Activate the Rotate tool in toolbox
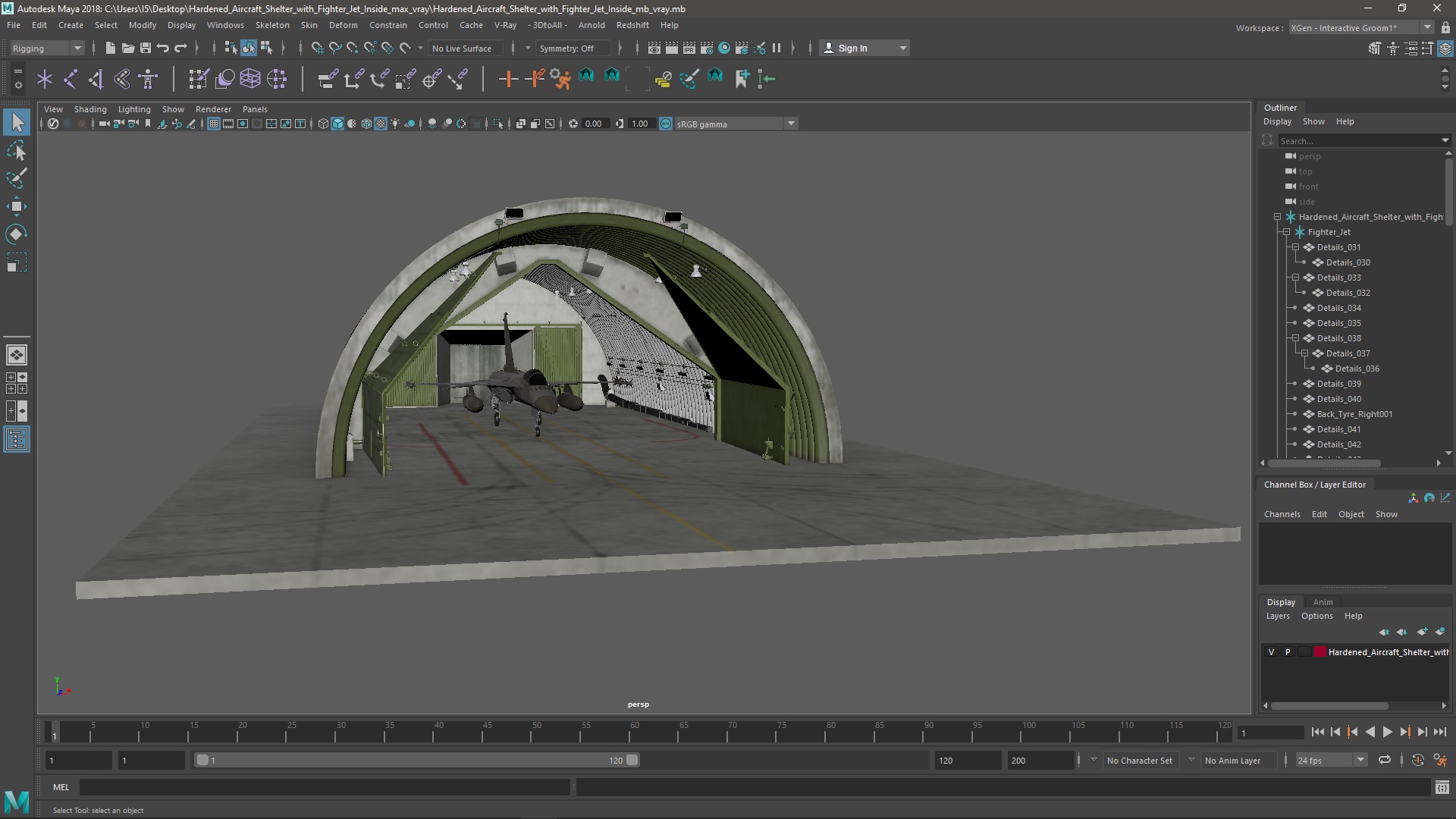Image resolution: width=1456 pixels, height=819 pixels. coord(17,234)
